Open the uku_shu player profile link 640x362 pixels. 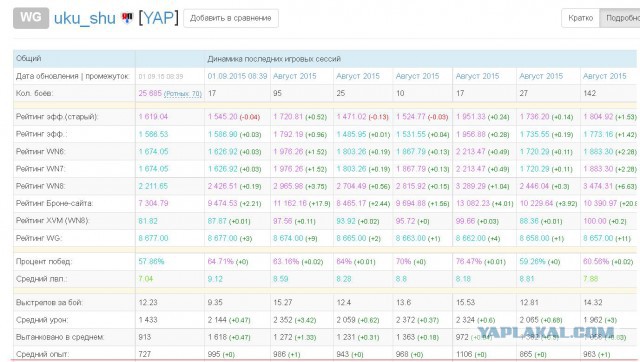coord(84,18)
